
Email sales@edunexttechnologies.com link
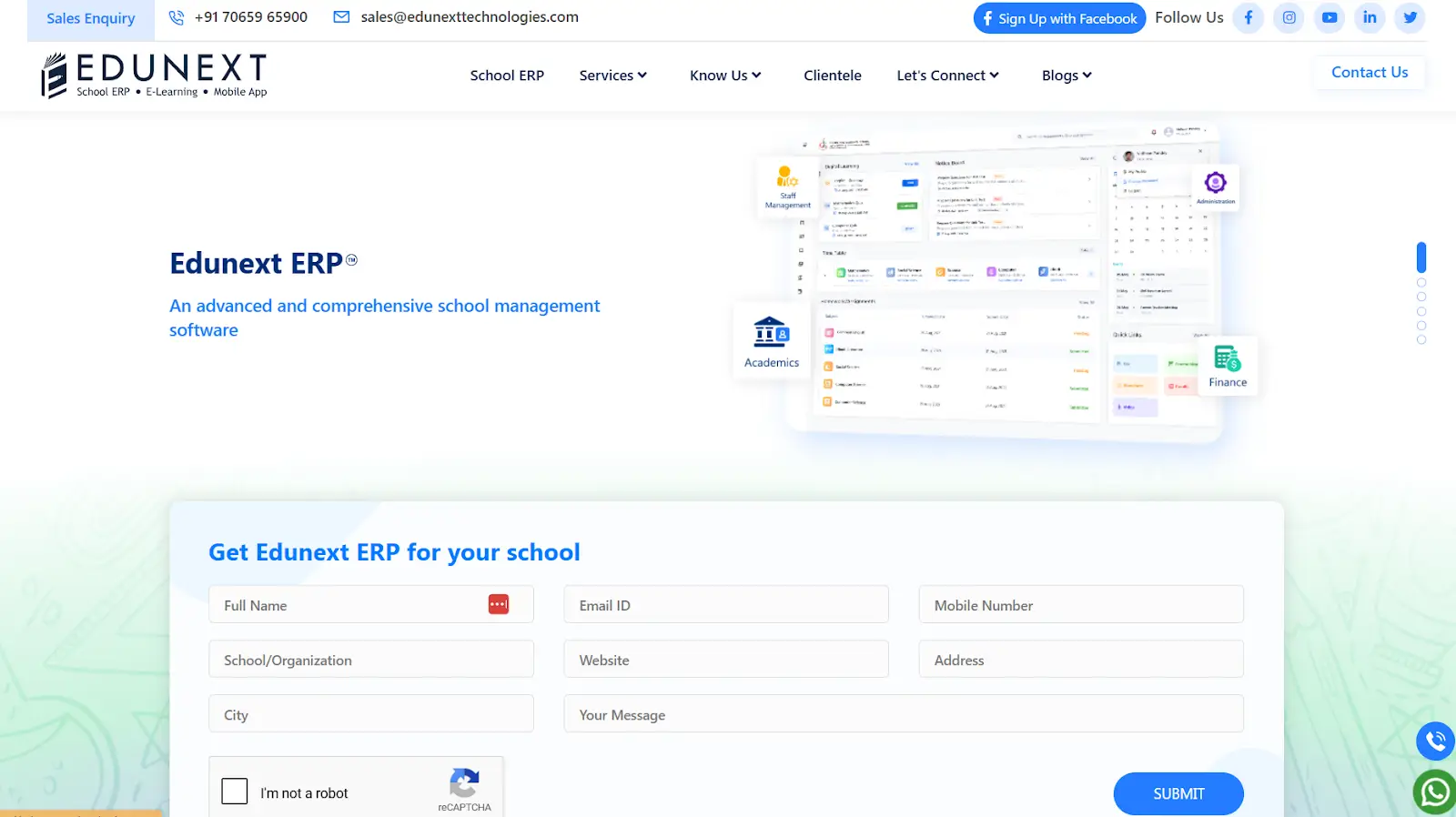click(x=470, y=17)
